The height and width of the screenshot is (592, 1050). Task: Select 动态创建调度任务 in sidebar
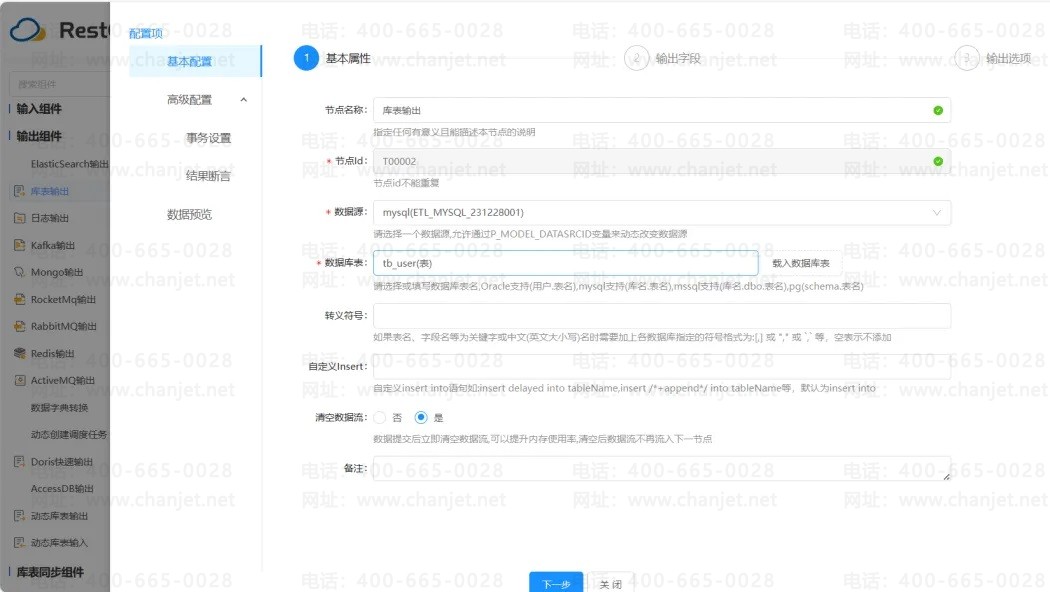(x=68, y=434)
